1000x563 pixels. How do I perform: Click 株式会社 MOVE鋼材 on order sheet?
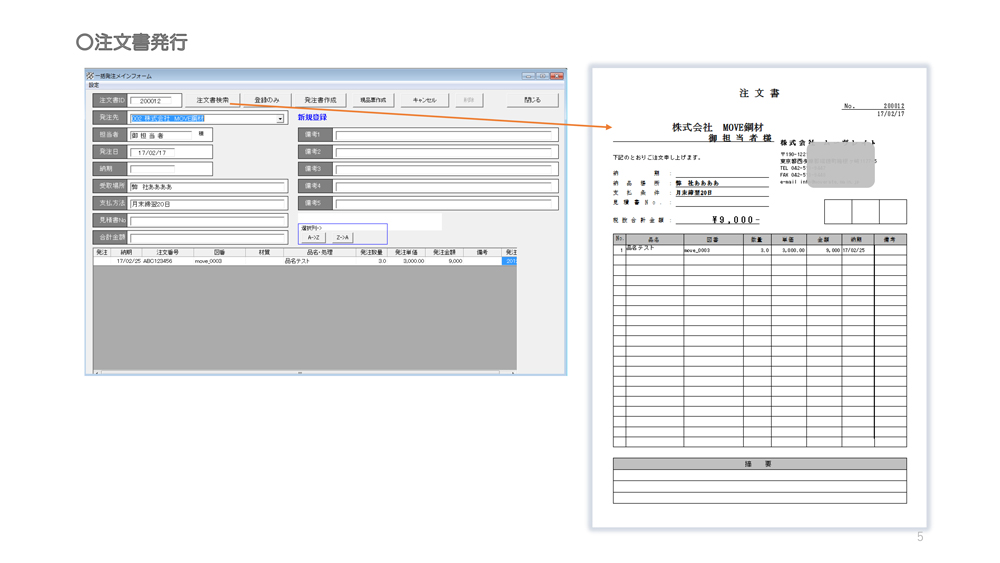717,128
